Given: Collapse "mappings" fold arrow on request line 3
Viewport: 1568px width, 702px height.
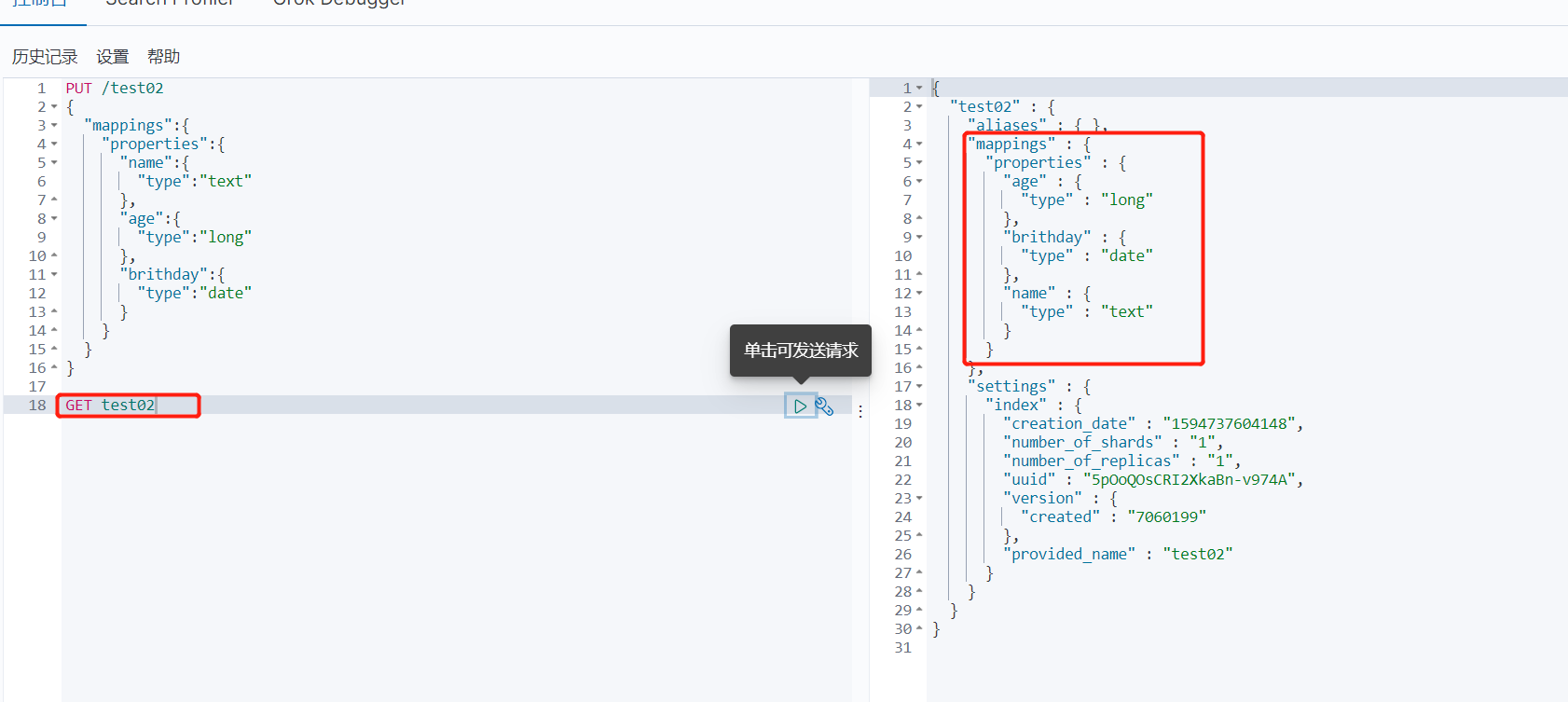Looking at the screenshot, I should coord(54,126).
